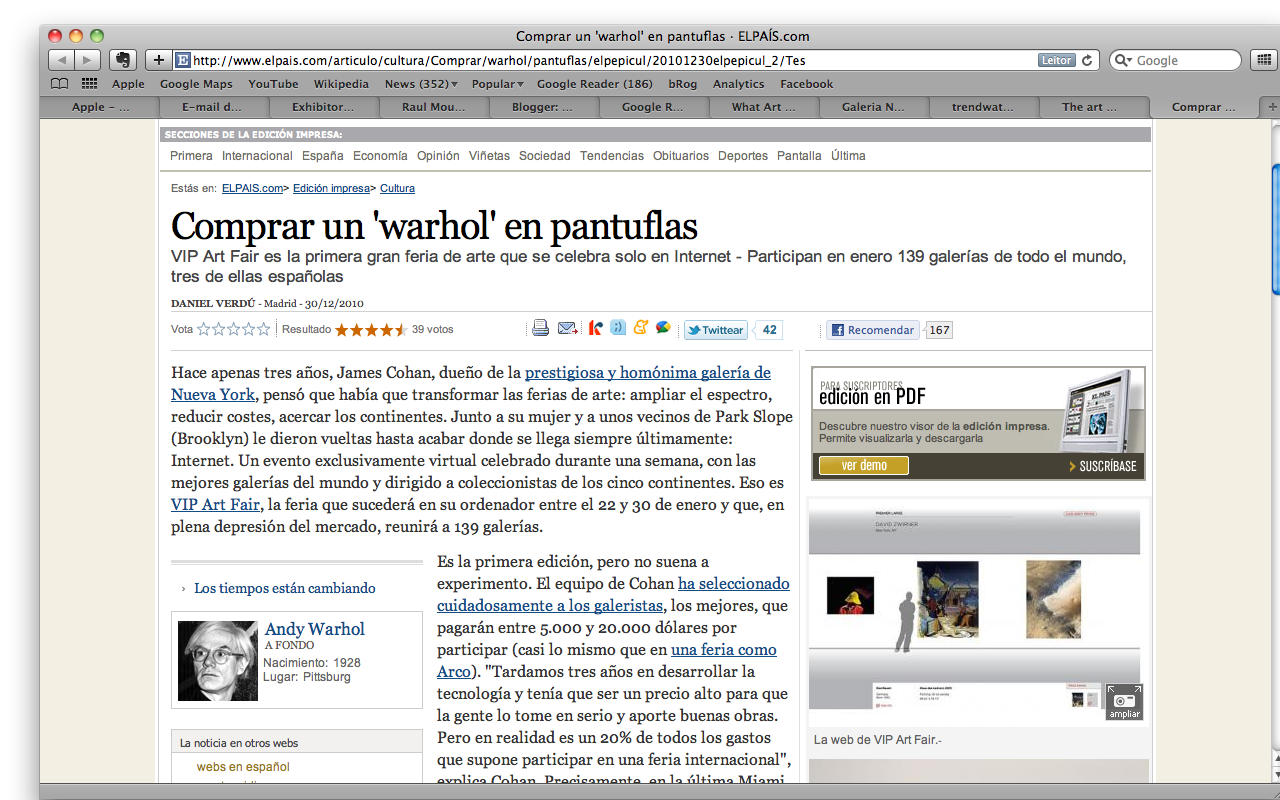Share on the Google Buzz icon
Screen dimensions: 1280x800
coord(663,328)
